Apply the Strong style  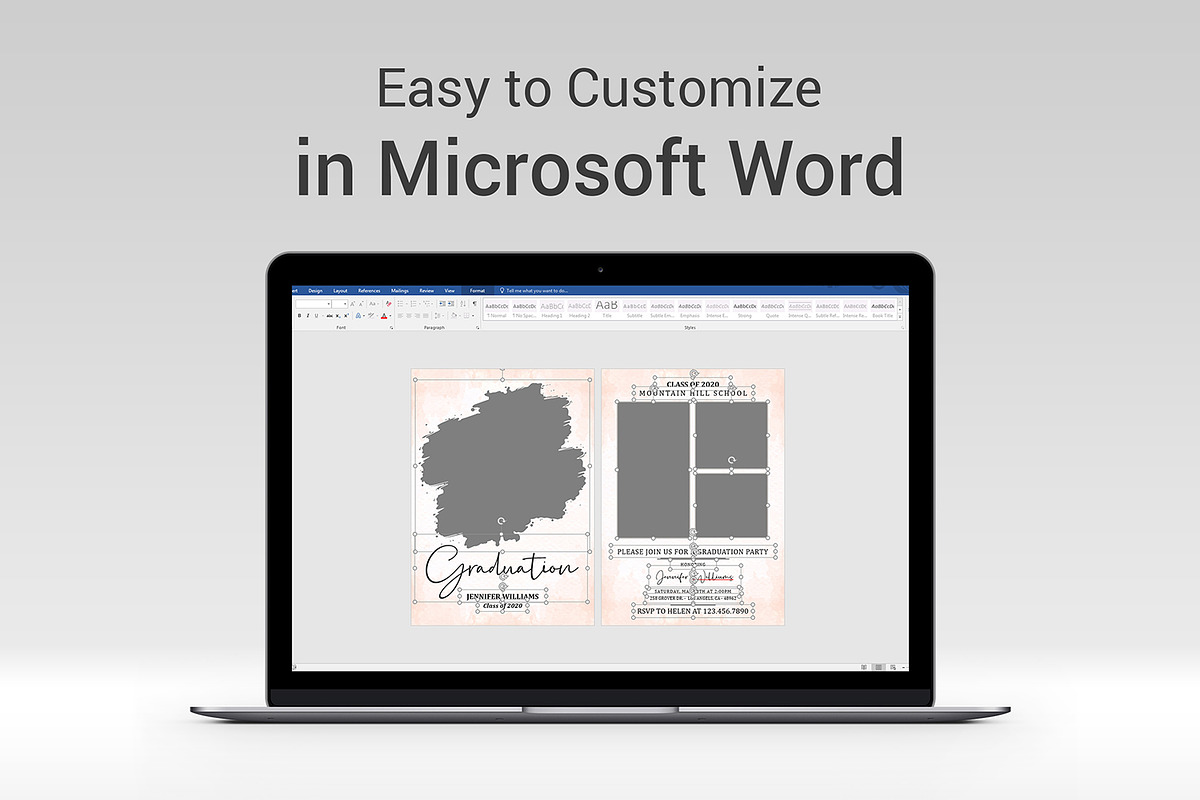click(745, 310)
